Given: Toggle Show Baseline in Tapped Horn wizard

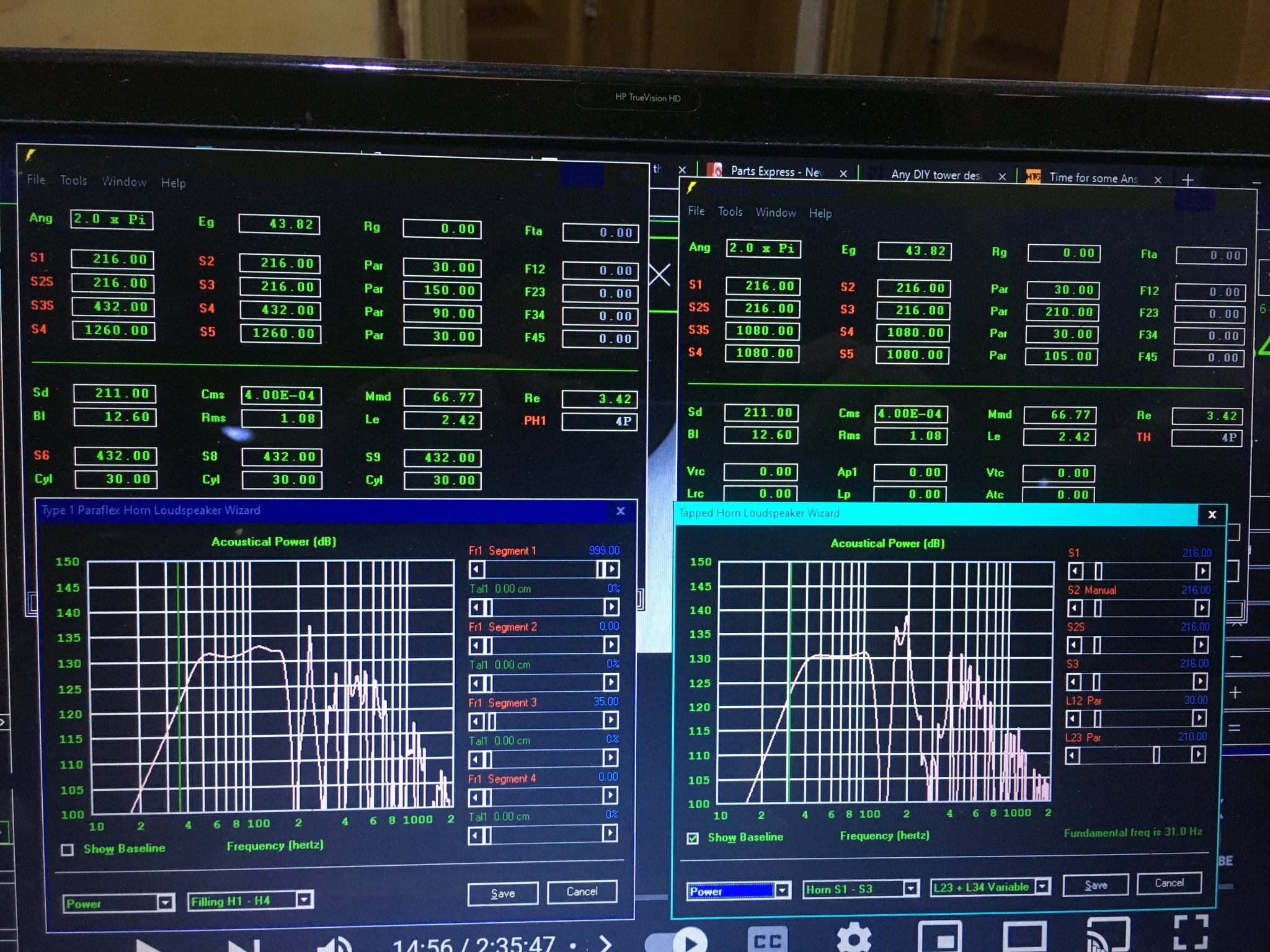Looking at the screenshot, I should [693, 838].
